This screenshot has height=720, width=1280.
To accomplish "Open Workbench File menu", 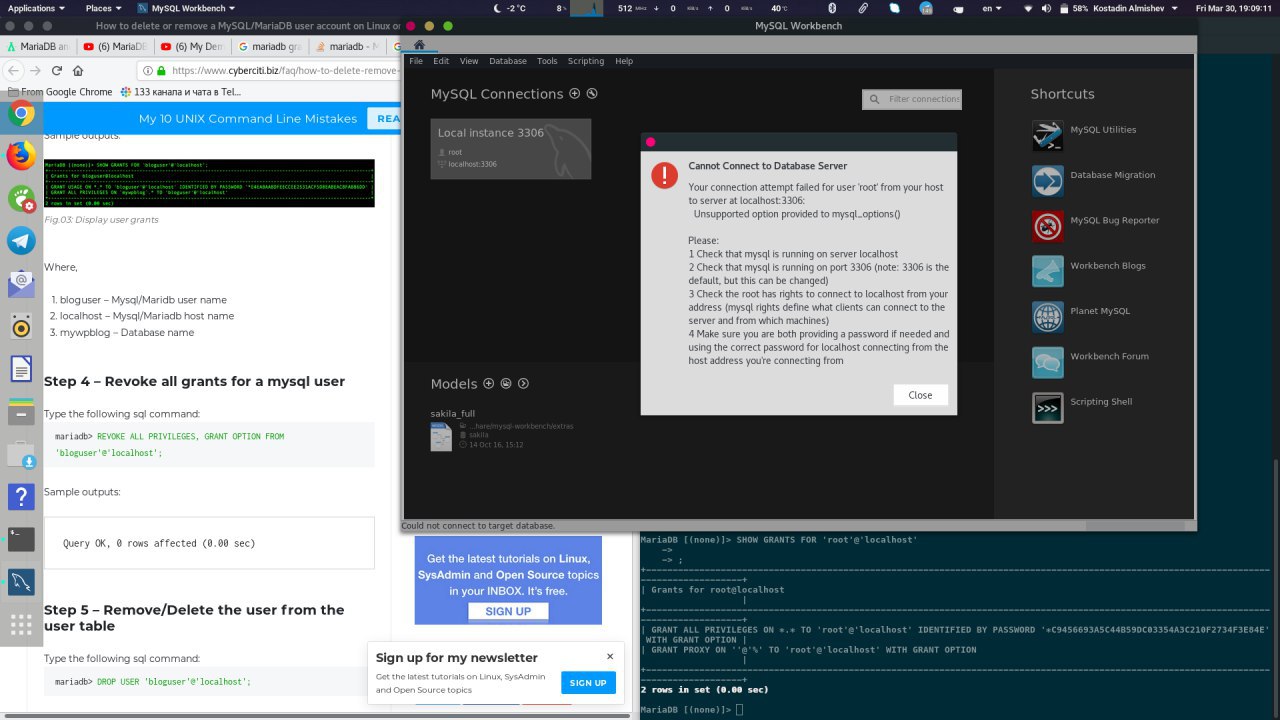I will coord(416,61).
